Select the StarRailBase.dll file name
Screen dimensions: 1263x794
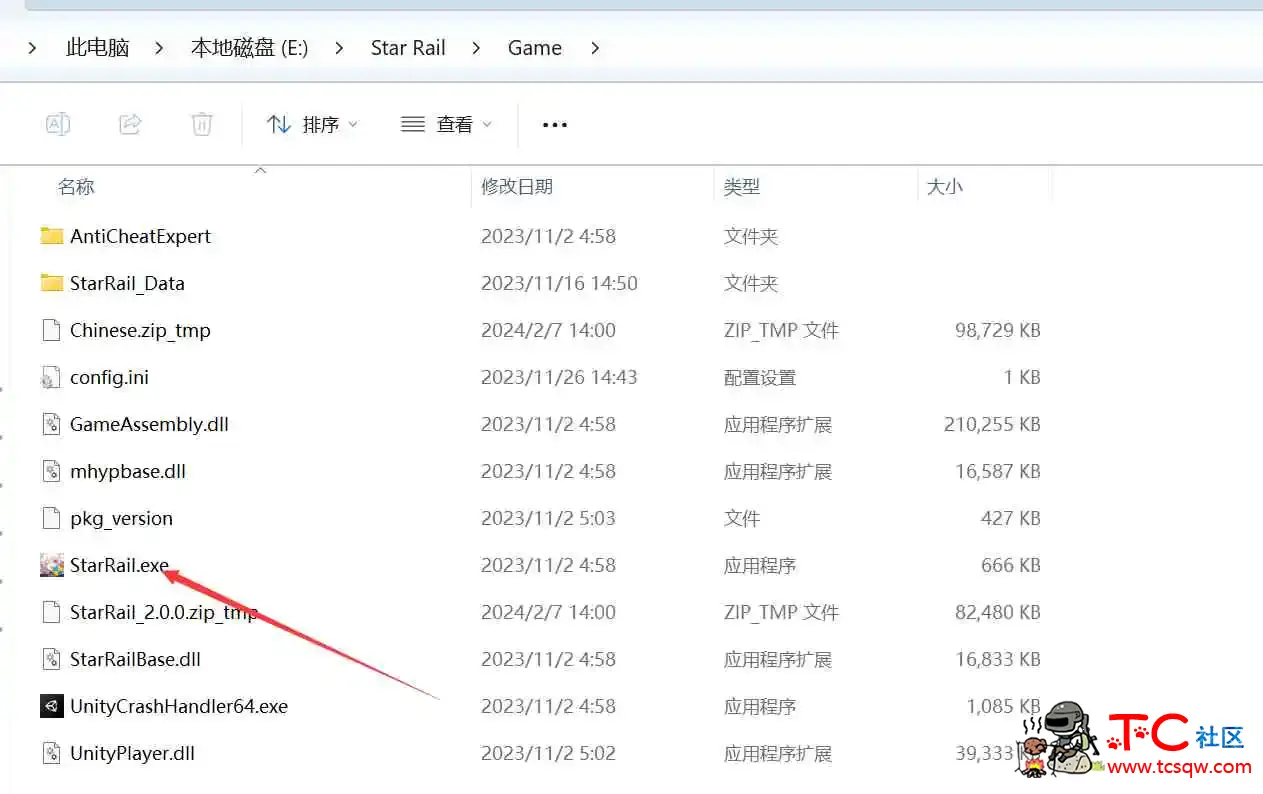(x=135, y=659)
